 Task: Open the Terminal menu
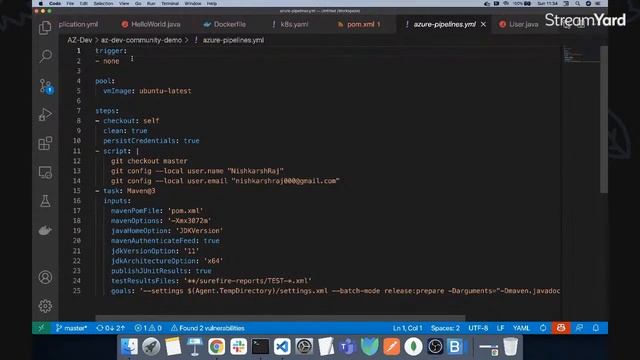click(x=170, y=4)
